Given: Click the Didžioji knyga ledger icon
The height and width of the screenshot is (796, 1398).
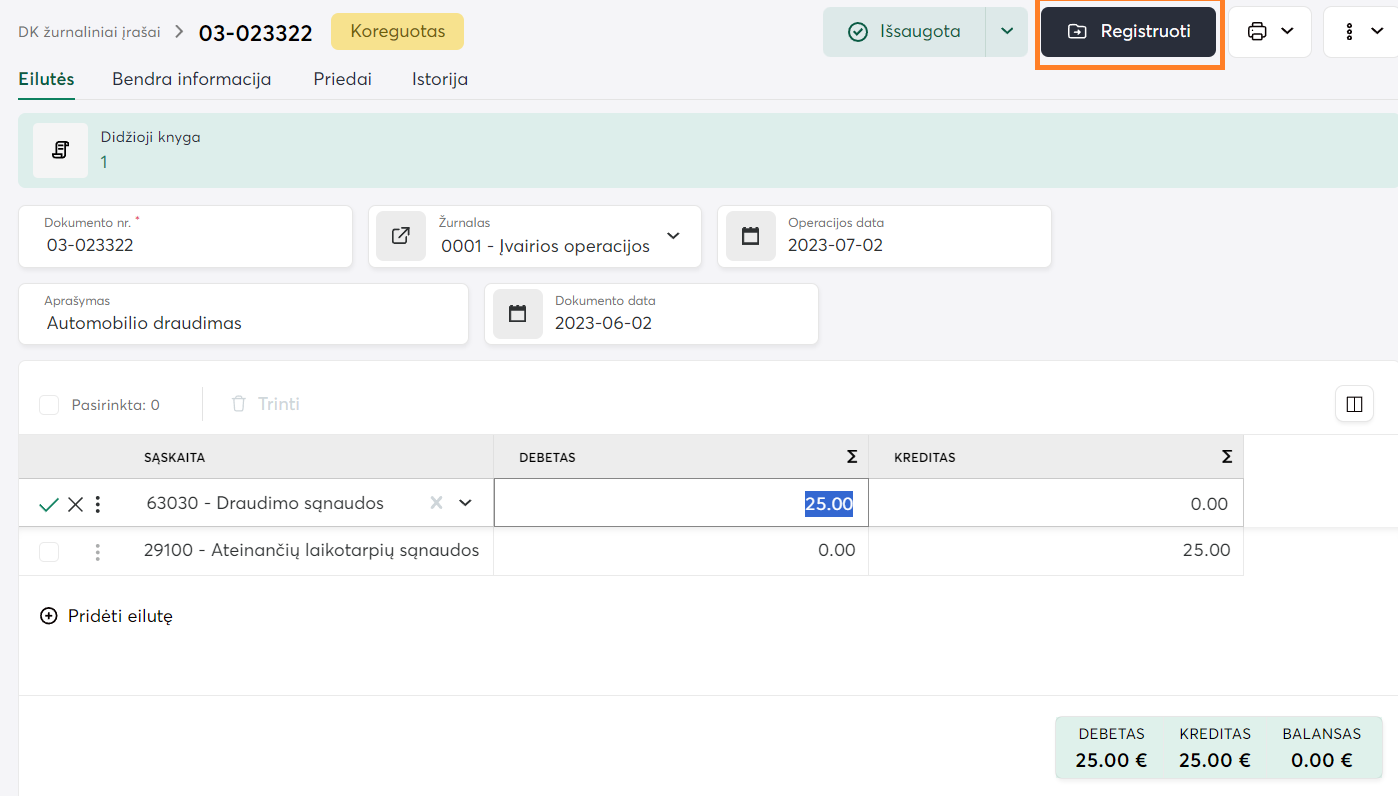Looking at the screenshot, I should coord(60,151).
